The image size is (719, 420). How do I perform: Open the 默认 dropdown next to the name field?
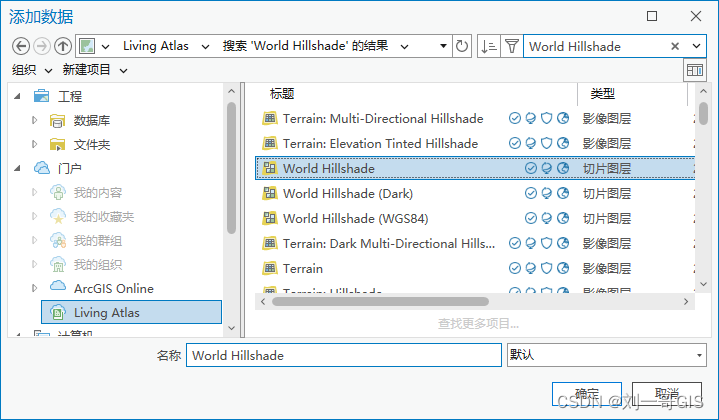pos(699,355)
